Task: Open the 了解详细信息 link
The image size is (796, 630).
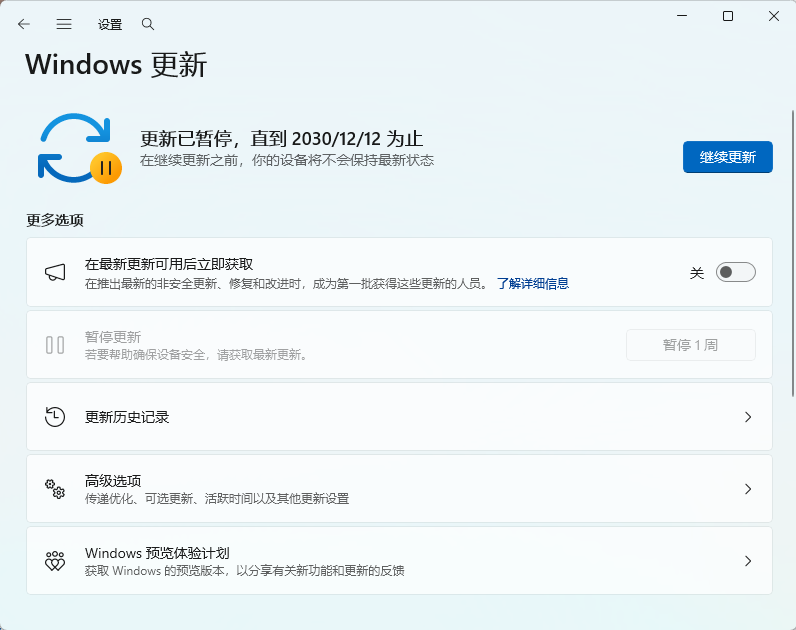Action: tap(532, 284)
